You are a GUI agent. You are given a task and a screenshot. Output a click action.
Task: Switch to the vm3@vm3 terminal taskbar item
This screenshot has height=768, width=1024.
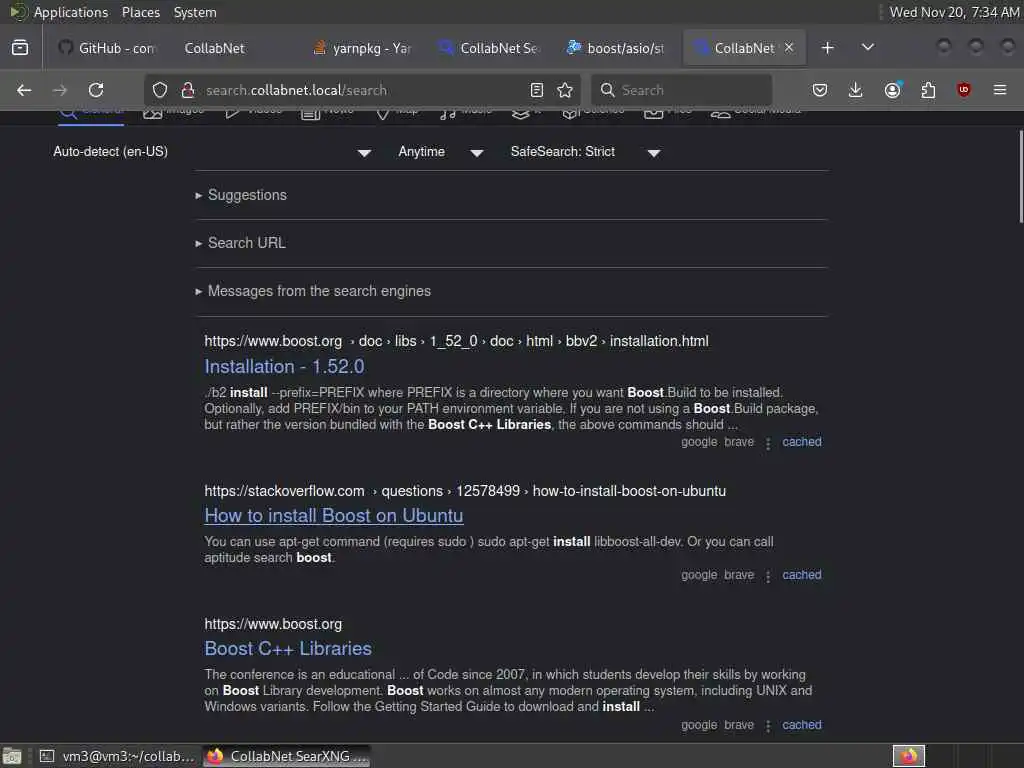118,756
